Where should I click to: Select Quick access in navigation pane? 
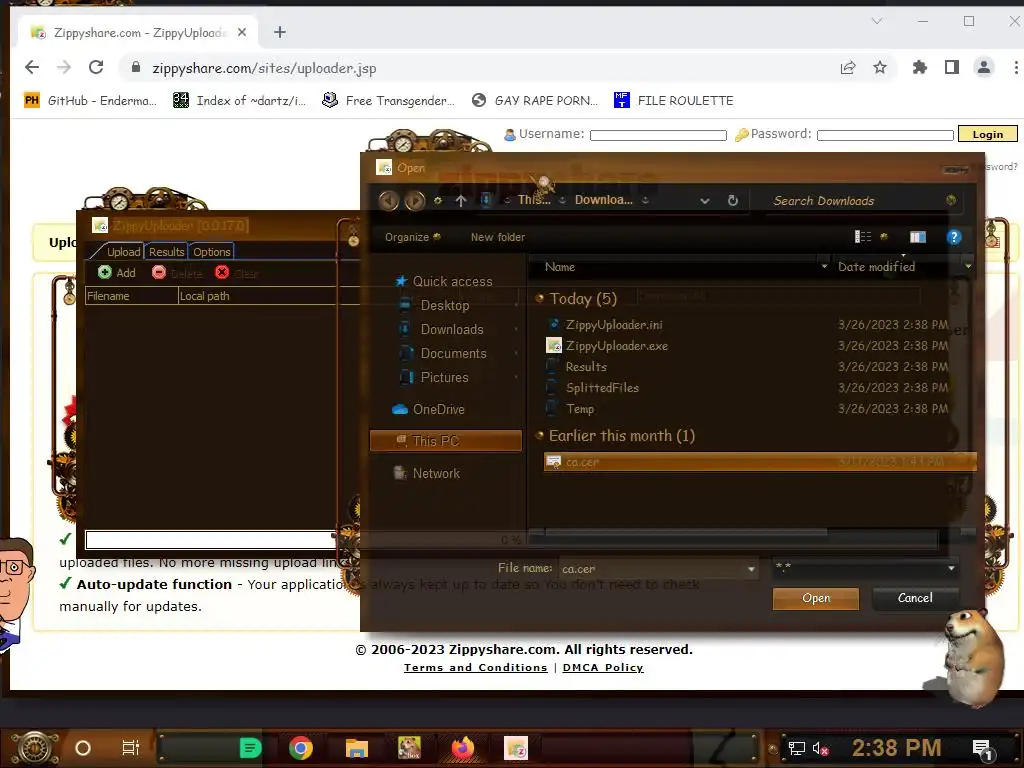[444, 281]
